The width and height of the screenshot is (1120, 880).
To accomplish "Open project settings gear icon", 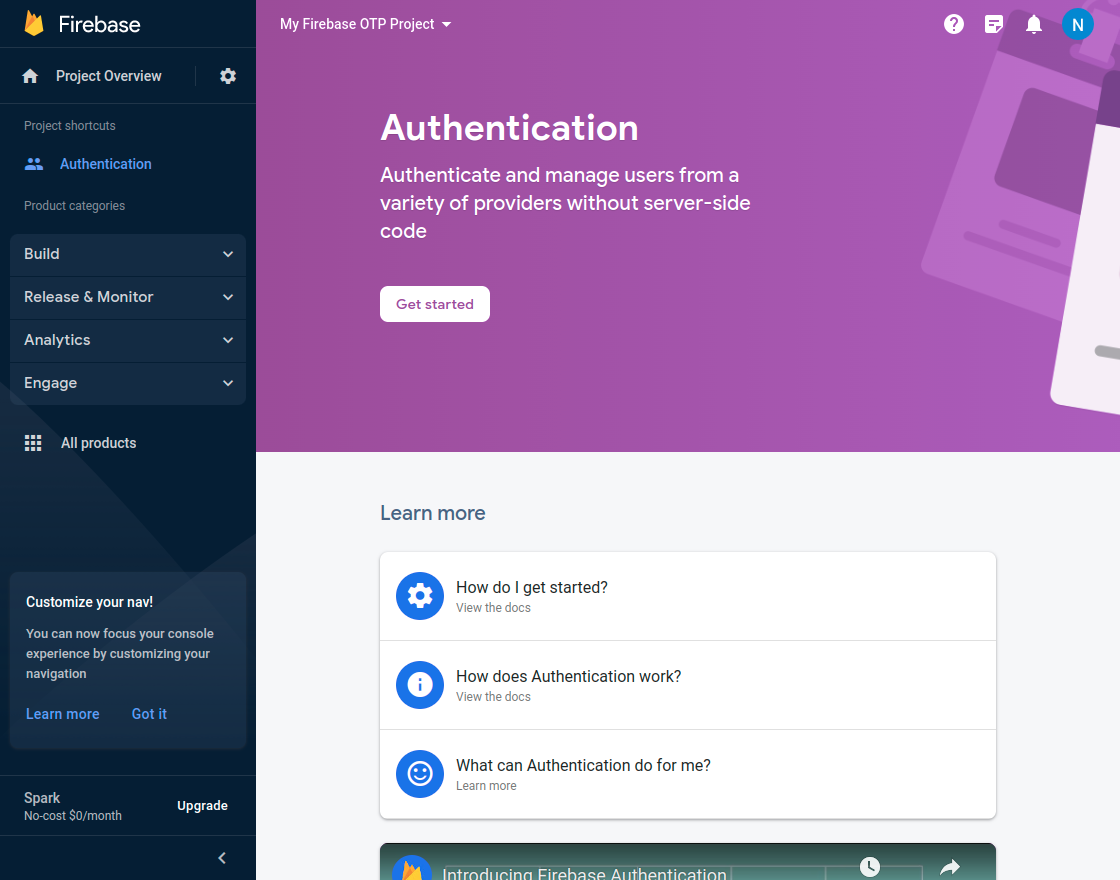I will pyautogui.click(x=228, y=76).
